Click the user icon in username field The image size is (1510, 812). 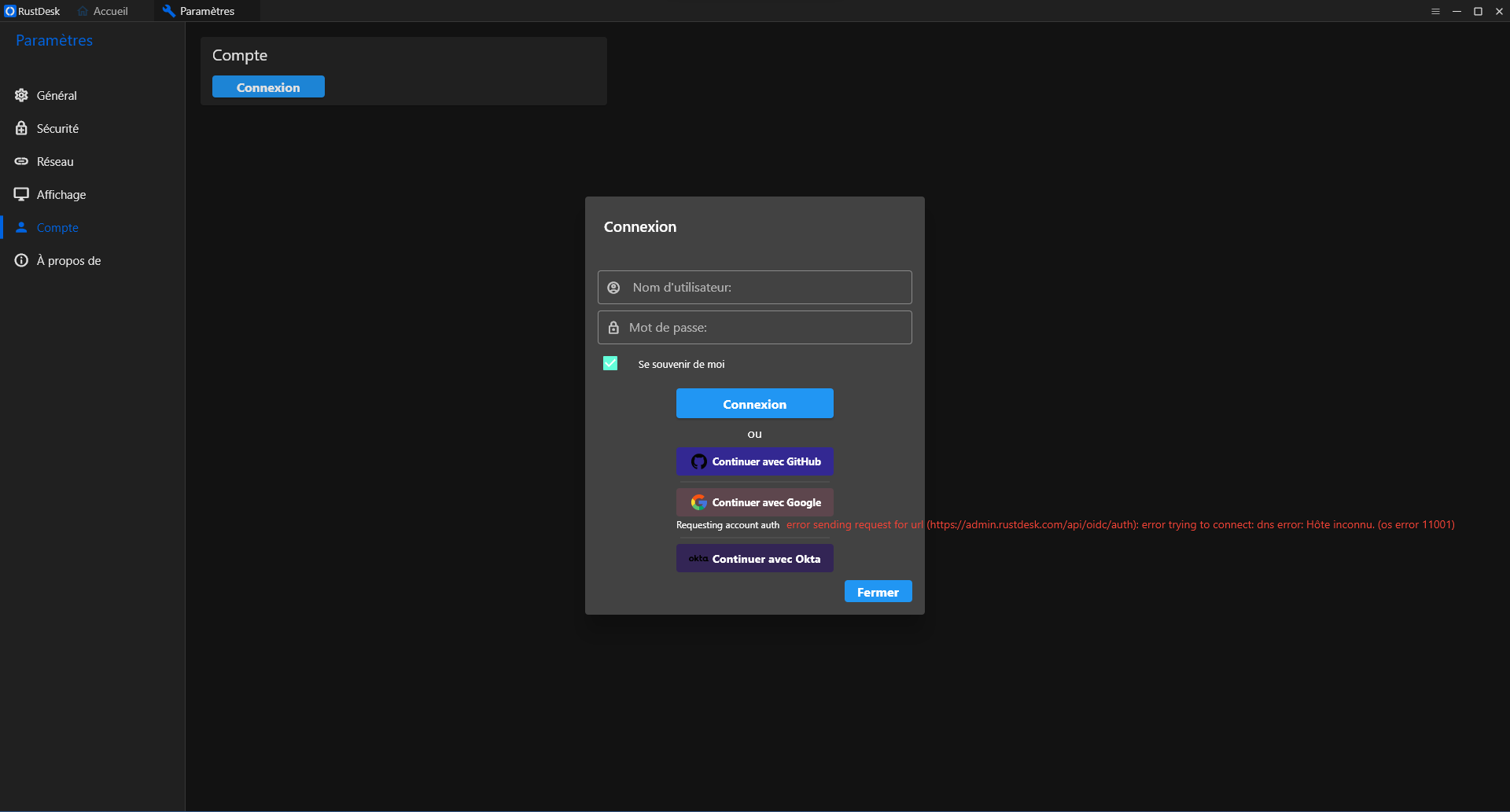point(613,288)
